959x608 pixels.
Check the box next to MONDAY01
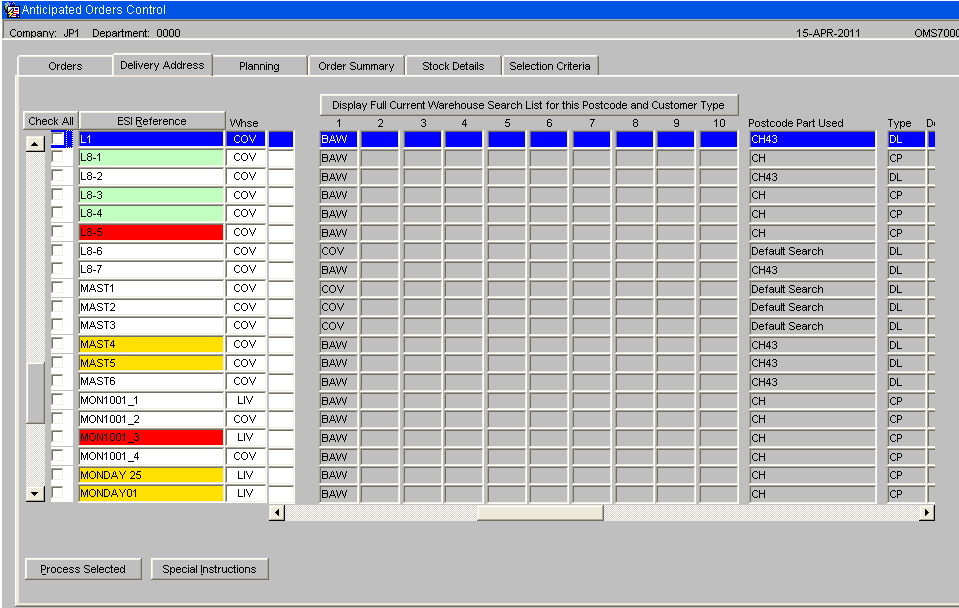click(x=57, y=493)
